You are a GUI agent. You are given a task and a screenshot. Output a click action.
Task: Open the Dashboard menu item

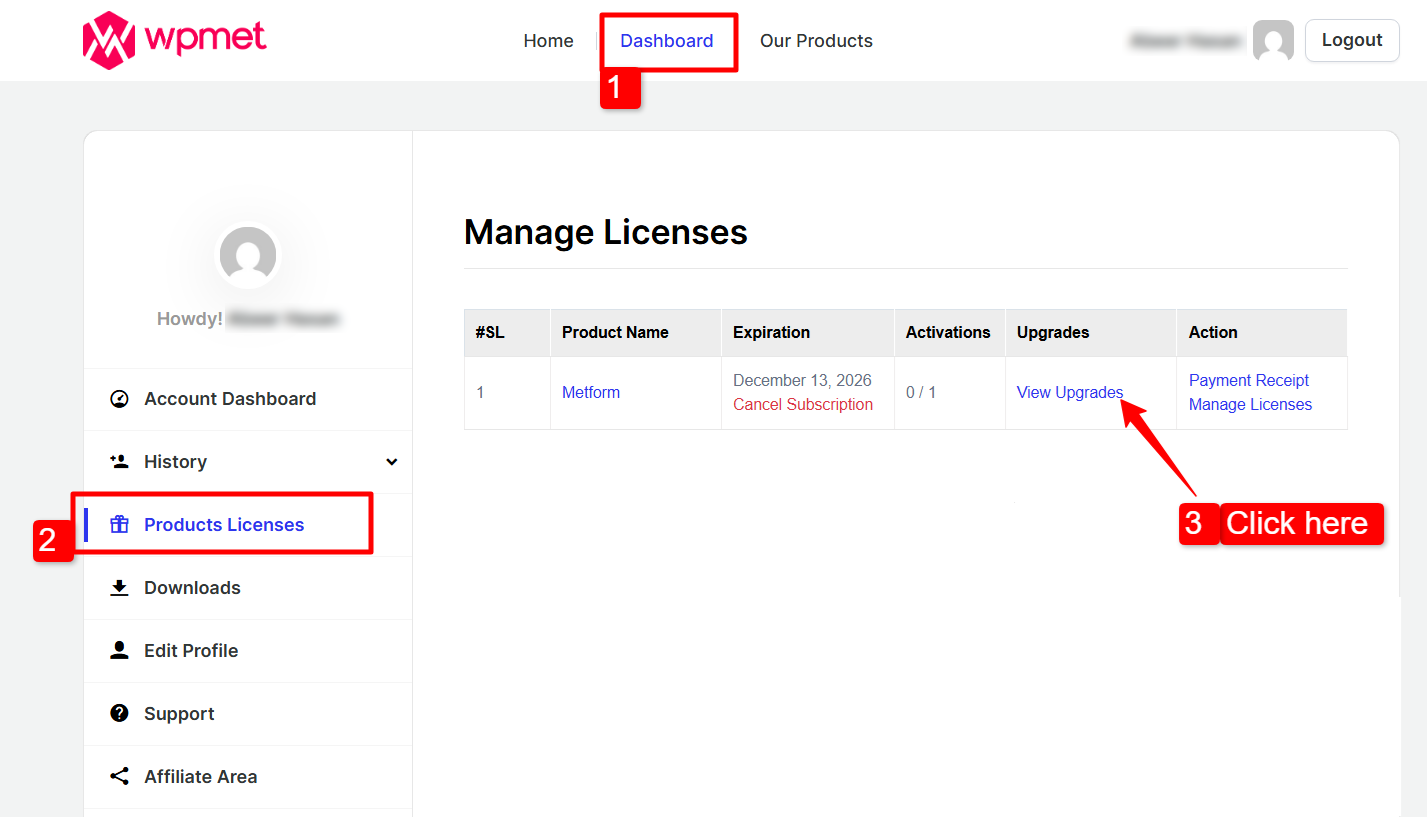[666, 41]
